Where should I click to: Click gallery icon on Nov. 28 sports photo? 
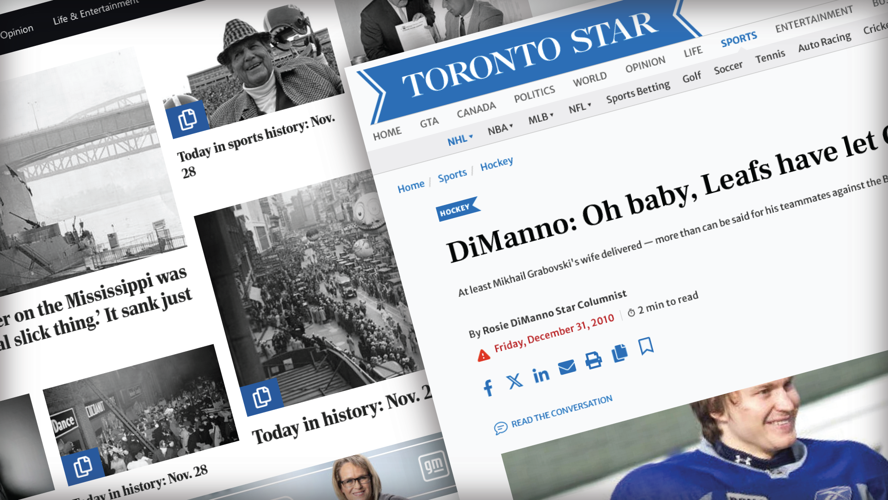pyautogui.click(x=187, y=120)
